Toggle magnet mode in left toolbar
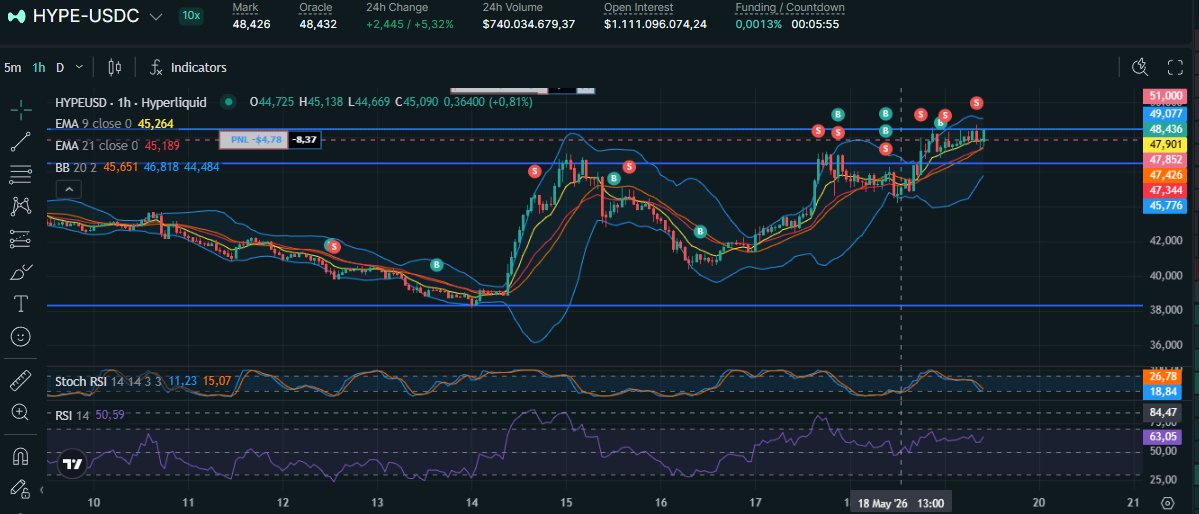This screenshot has height=514, width=1199. pos(21,457)
